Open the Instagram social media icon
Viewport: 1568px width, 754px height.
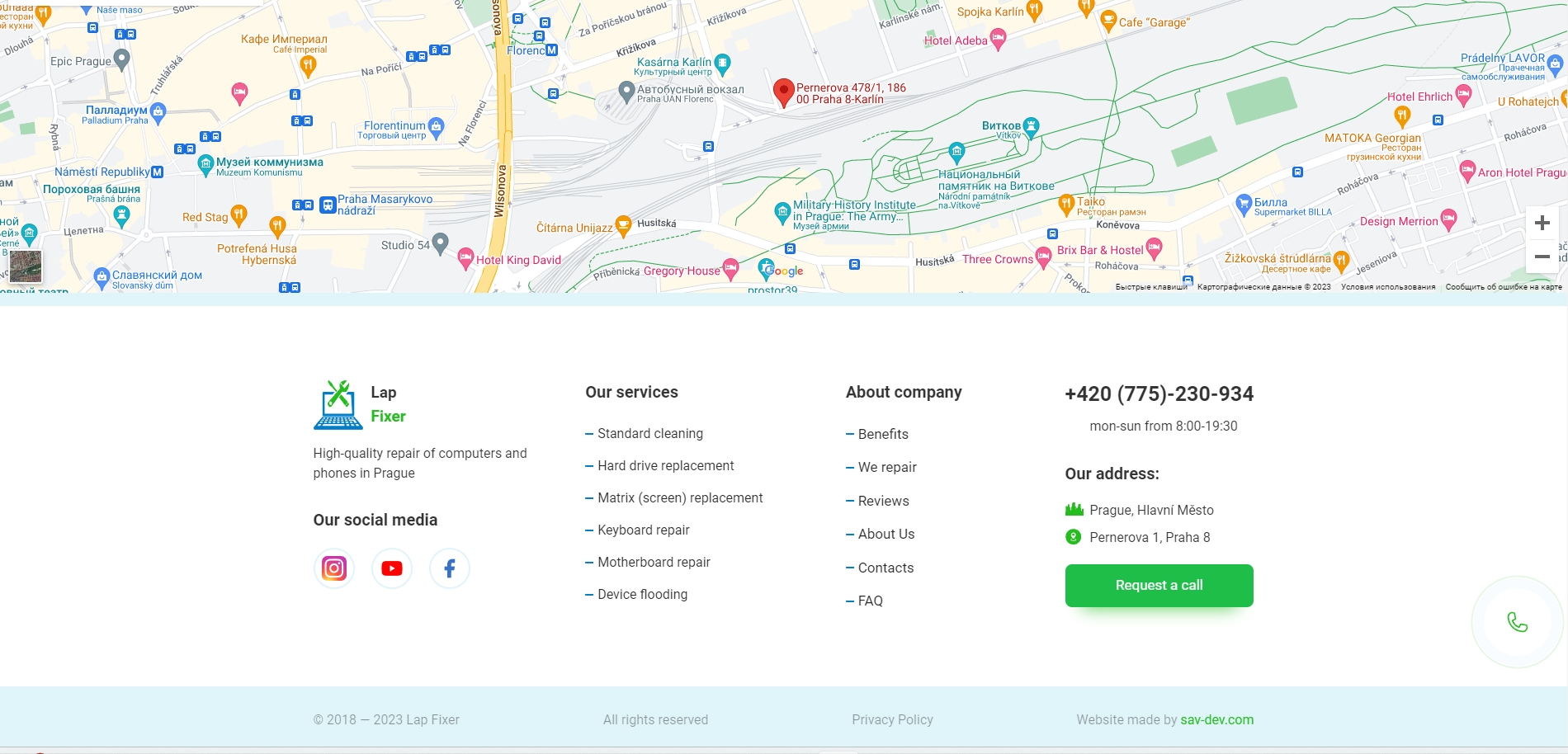coord(333,568)
